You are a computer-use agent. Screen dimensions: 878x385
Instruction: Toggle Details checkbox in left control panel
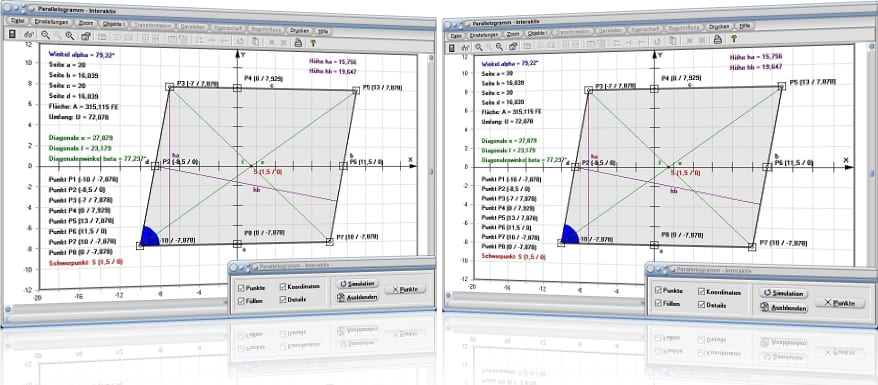(283, 299)
